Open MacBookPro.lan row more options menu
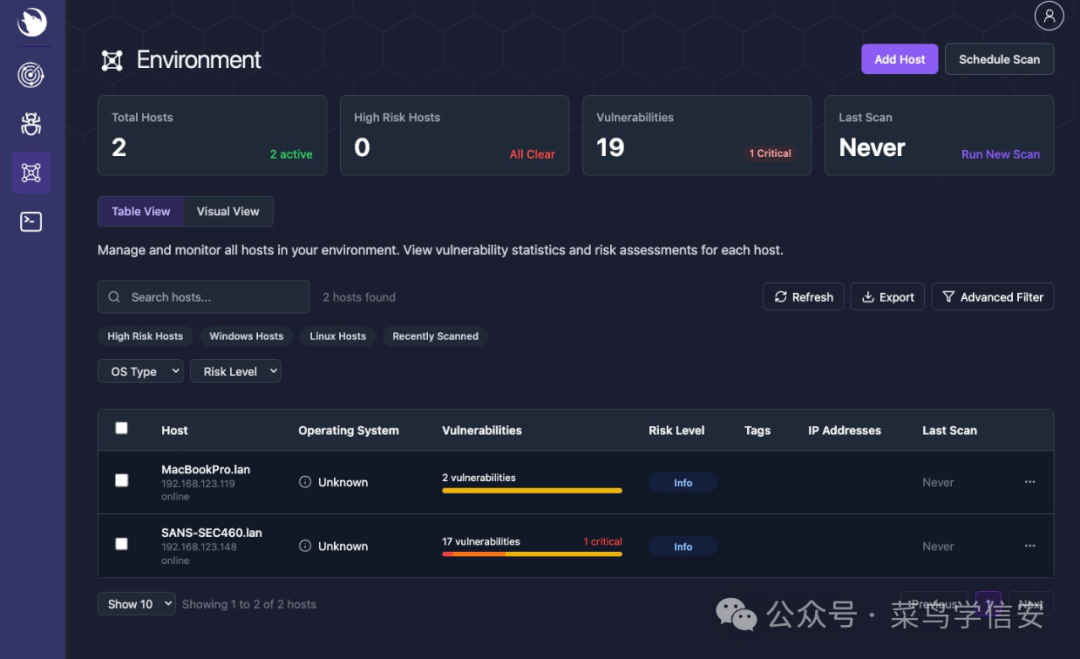Image resolution: width=1080 pixels, height=659 pixels. (x=1030, y=482)
